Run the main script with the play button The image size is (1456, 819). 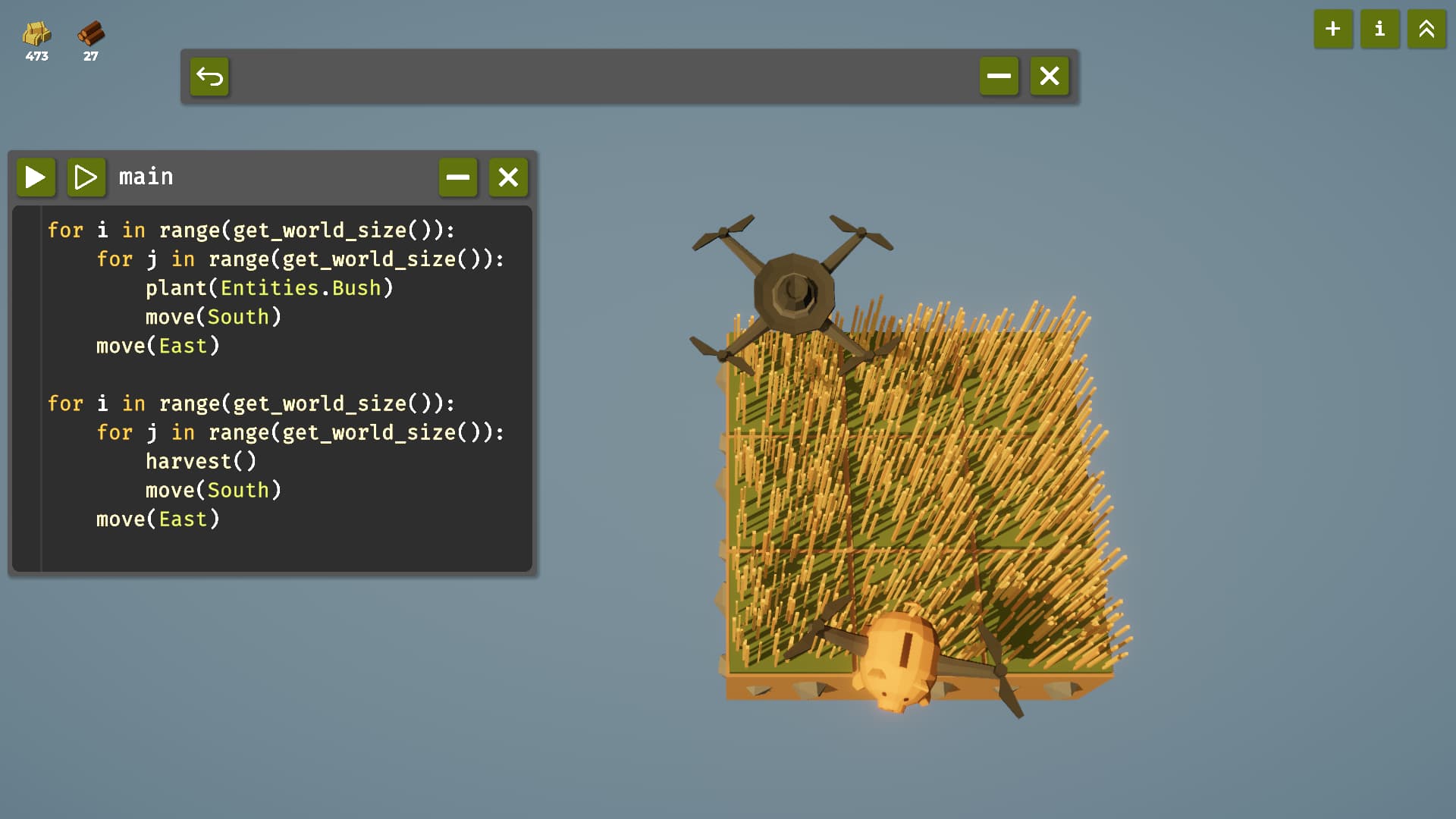(x=36, y=177)
